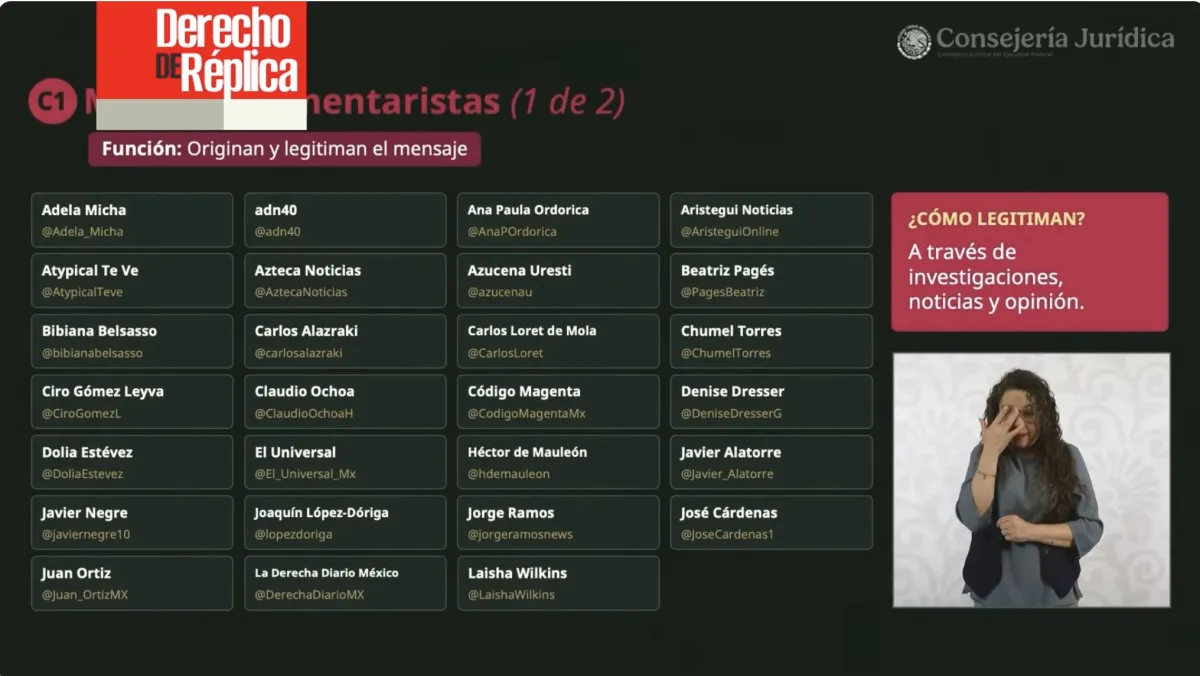
Task: Select the Beatriz Pagés card
Action: tap(771, 281)
